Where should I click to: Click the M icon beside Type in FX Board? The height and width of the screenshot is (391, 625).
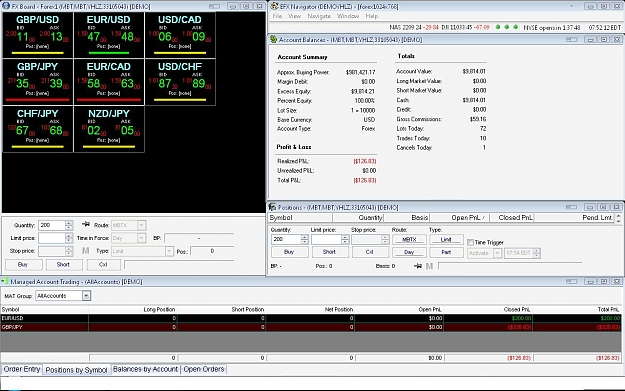click(x=85, y=251)
